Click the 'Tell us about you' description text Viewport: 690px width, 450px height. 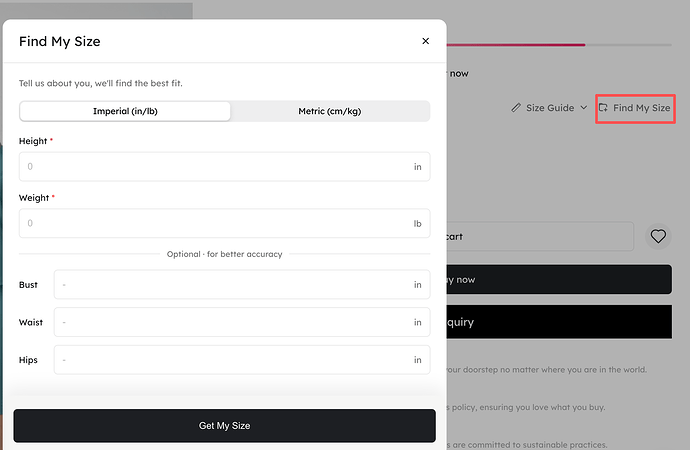(x=100, y=83)
